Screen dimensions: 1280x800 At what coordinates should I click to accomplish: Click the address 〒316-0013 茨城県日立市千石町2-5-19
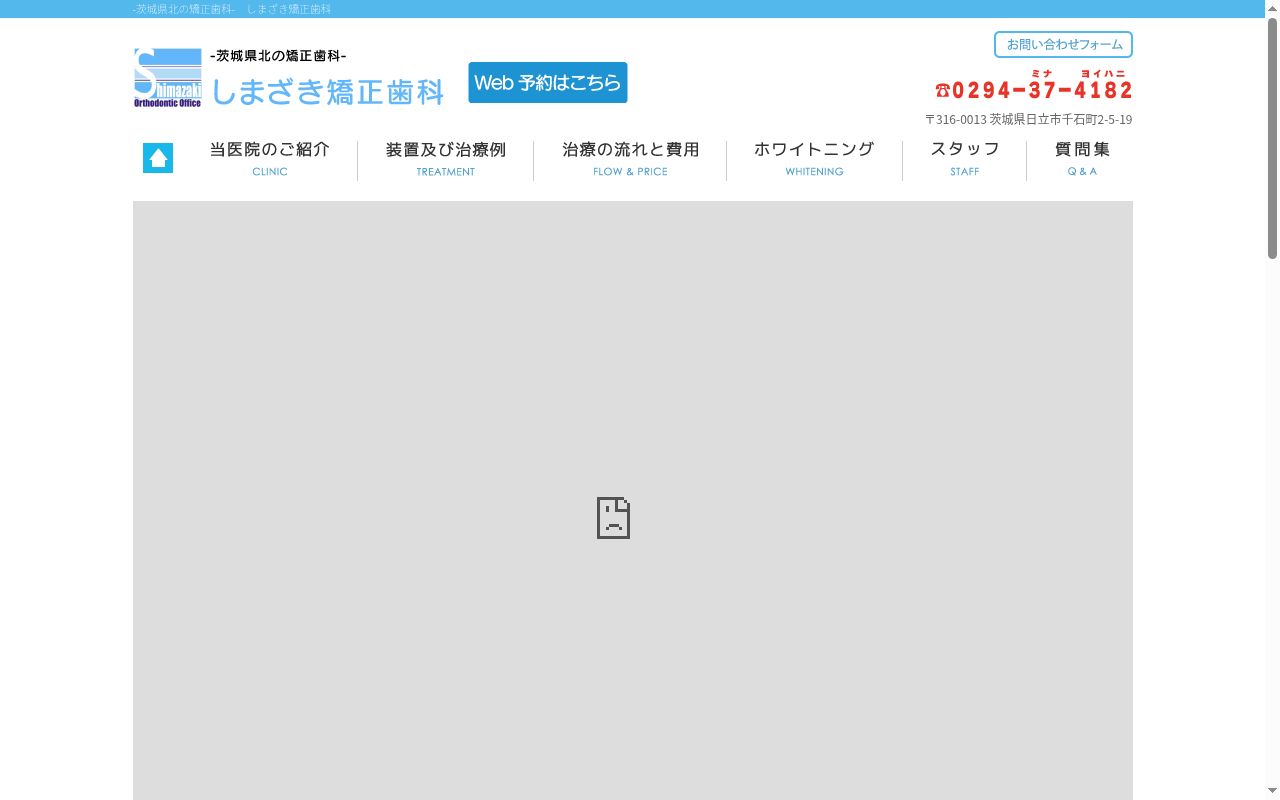[x=1028, y=119]
